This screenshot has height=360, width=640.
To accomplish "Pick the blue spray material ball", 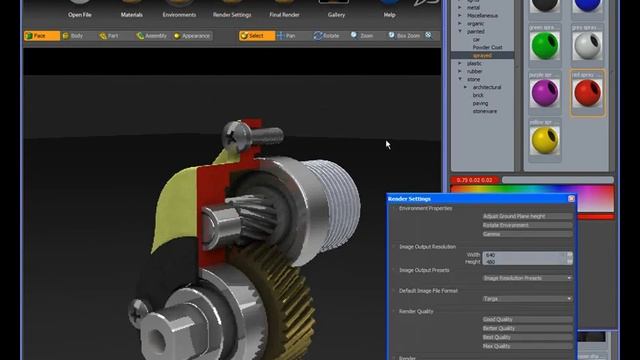I will tap(587, 6).
